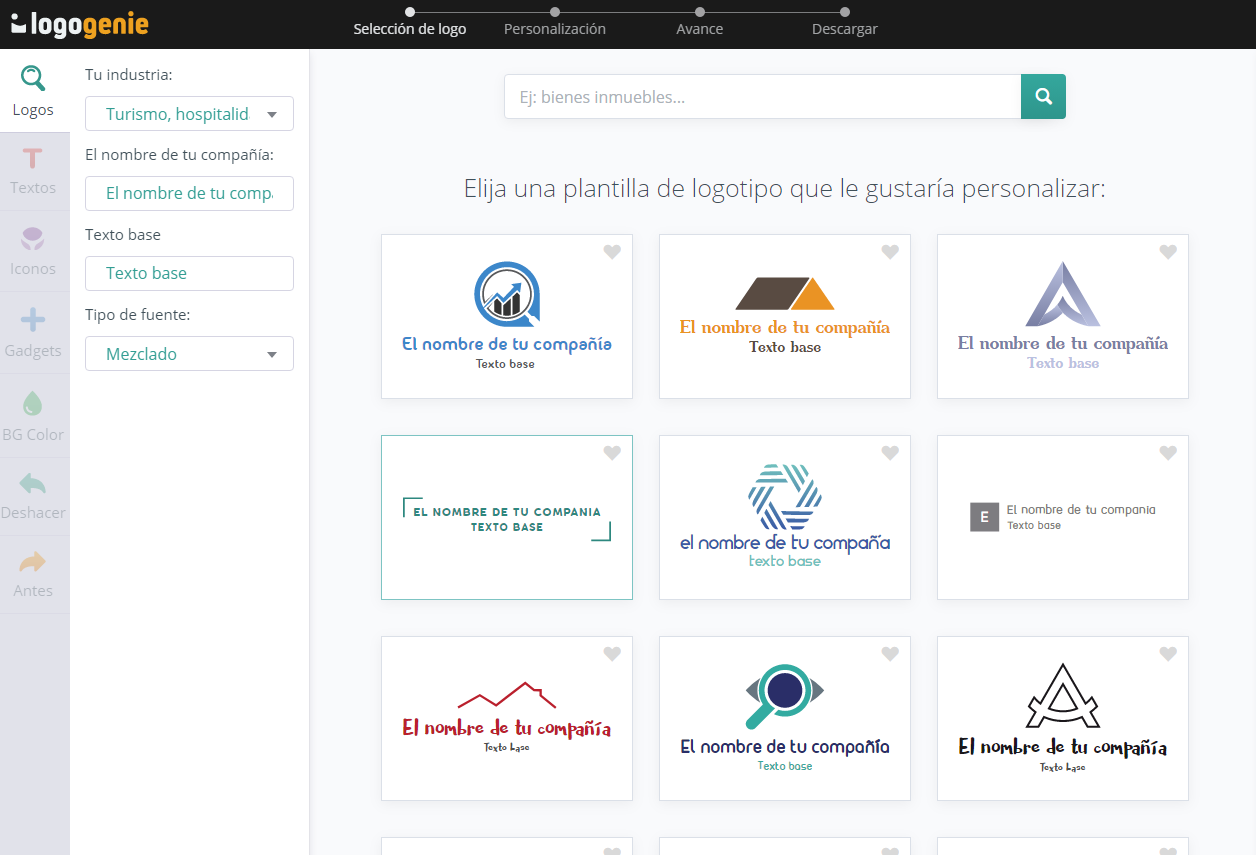The image size is (1256, 855).
Task: Favorite the blue chart logo template
Action: tap(612, 252)
